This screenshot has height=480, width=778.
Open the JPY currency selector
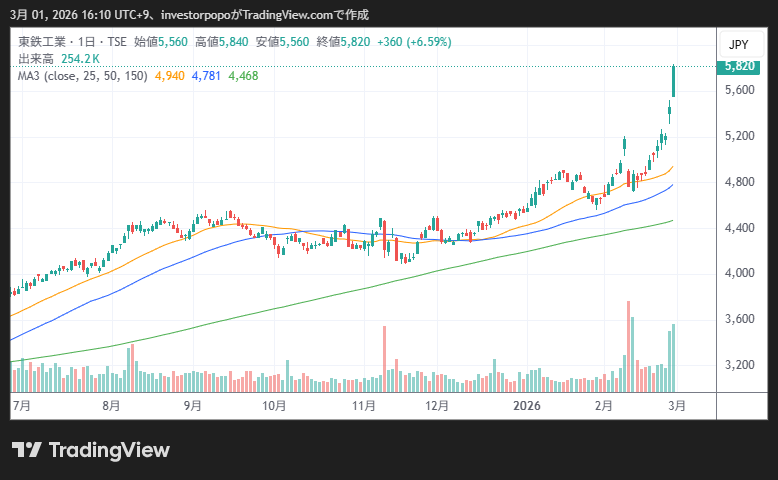738,45
